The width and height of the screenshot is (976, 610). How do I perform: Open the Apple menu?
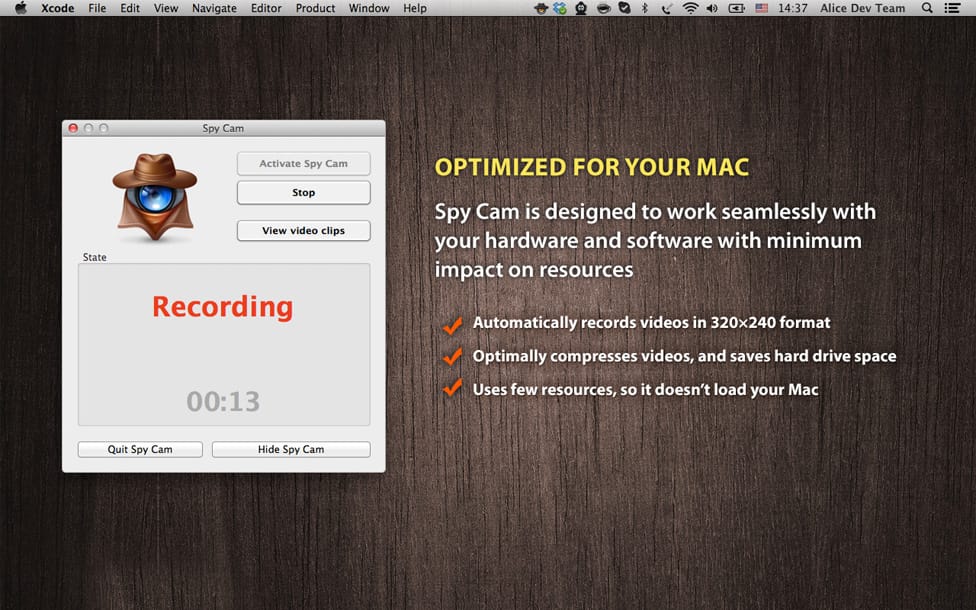point(21,8)
